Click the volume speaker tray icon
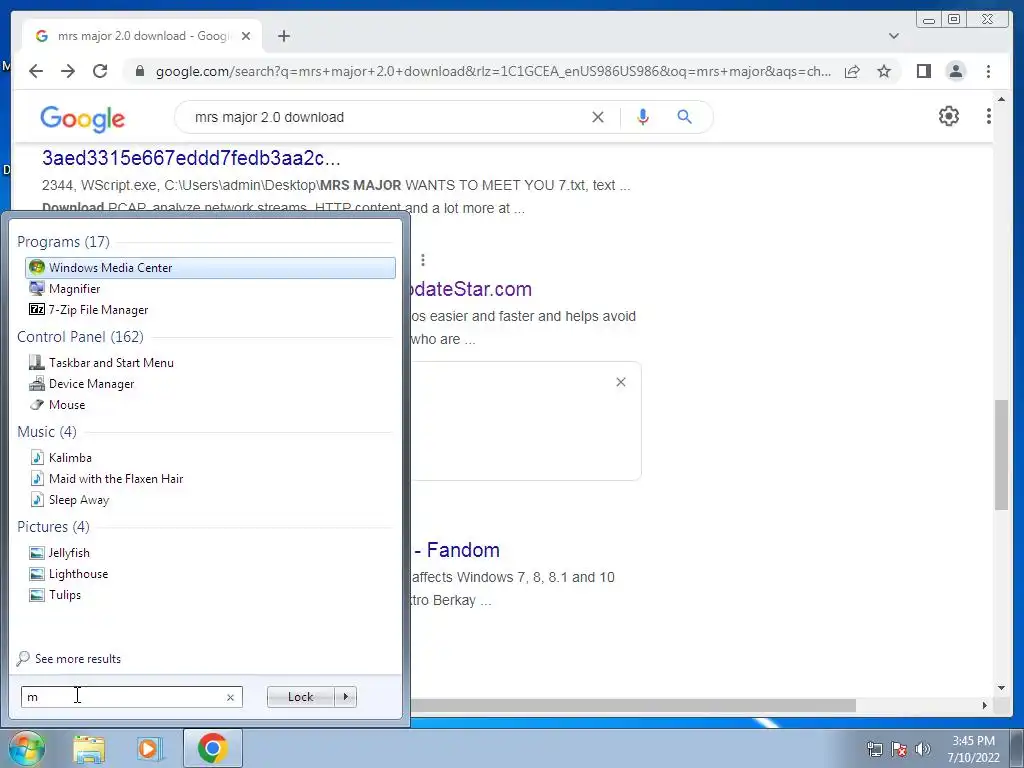Screen dimensions: 1024x768 tap(923, 750)
